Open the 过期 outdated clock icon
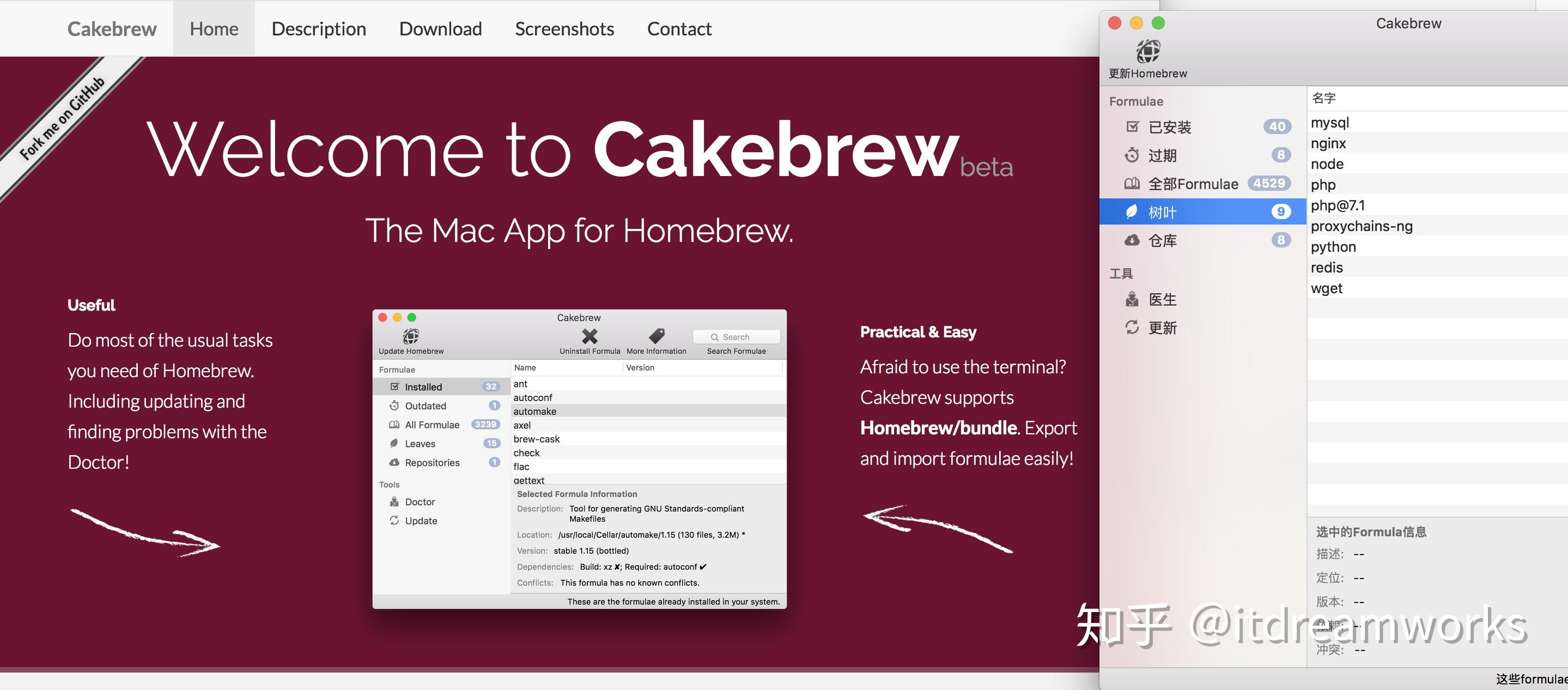This screenshot has height=690, width=1568. click(x=1132, y=155)
